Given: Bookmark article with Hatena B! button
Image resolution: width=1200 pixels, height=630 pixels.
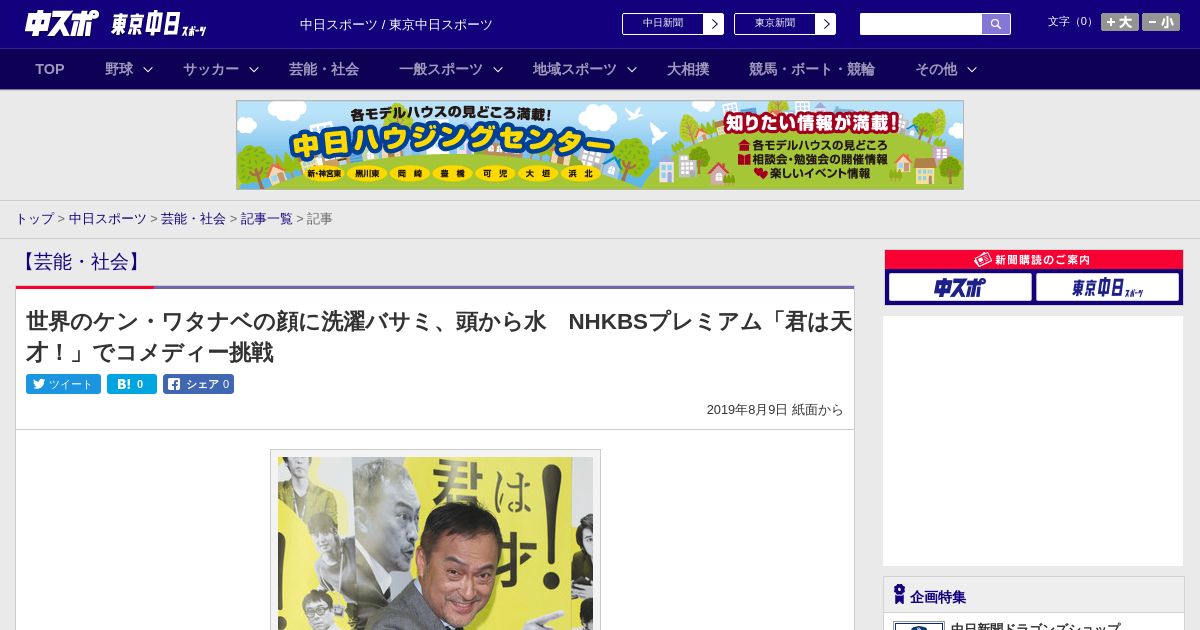Looking at the screenshot, I should click(132, 384).
